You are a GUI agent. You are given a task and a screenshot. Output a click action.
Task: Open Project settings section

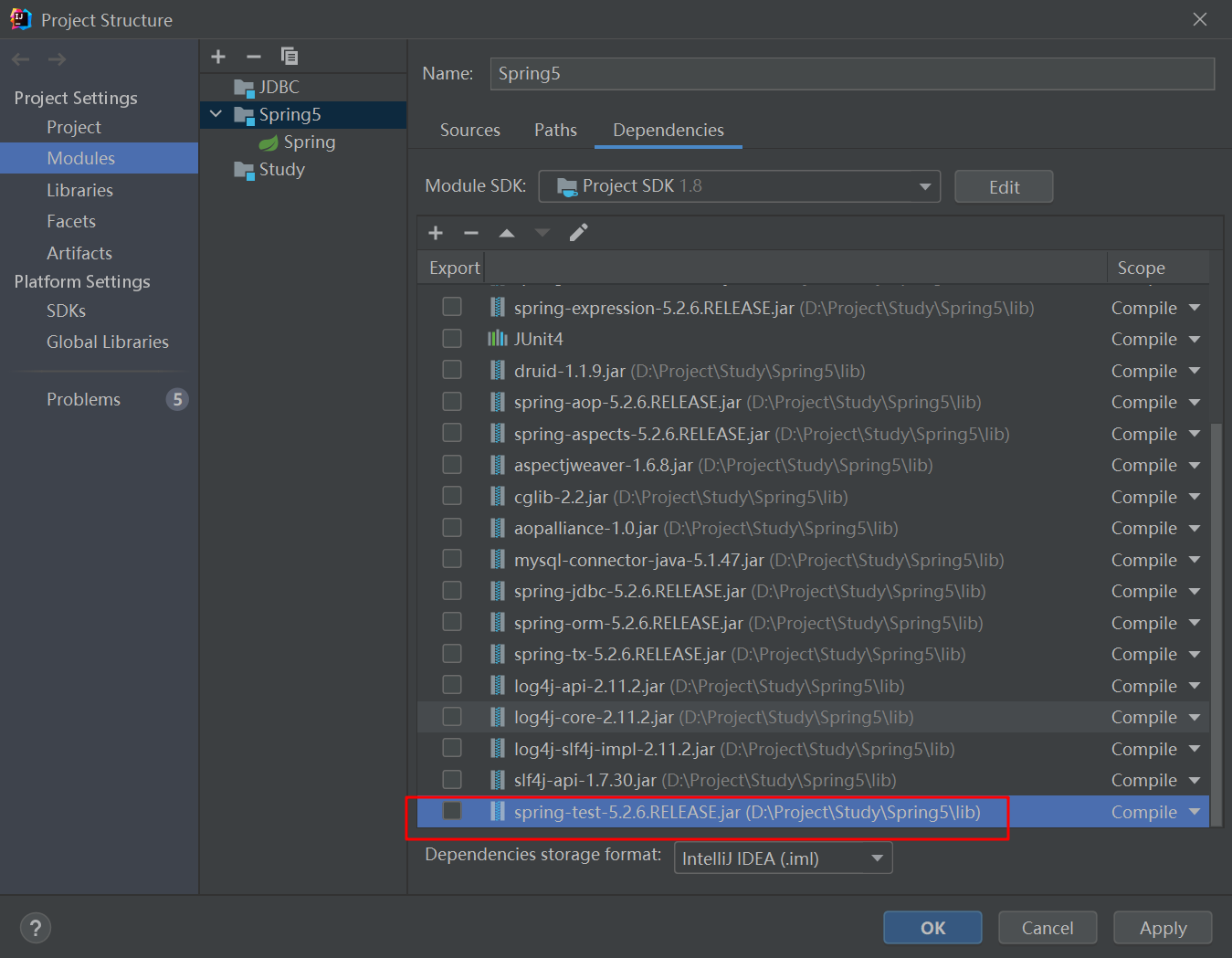tap(74, 127)
